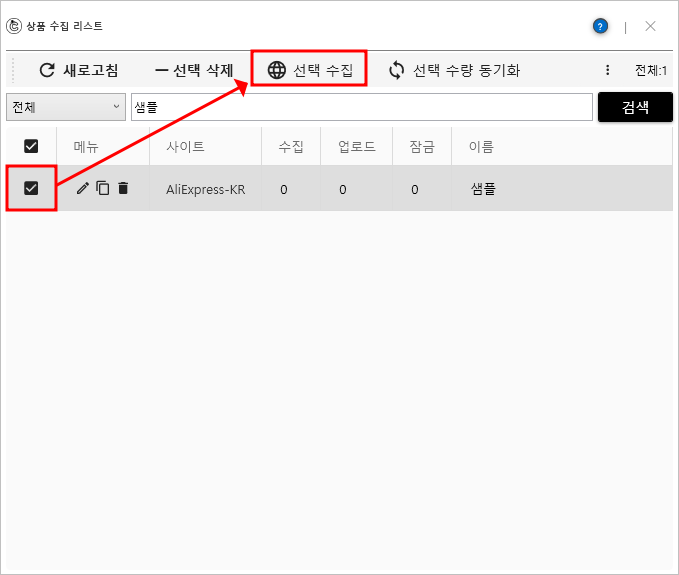Click the black 검색 button
The image size is (679, 575).
(x=635, y=107)
